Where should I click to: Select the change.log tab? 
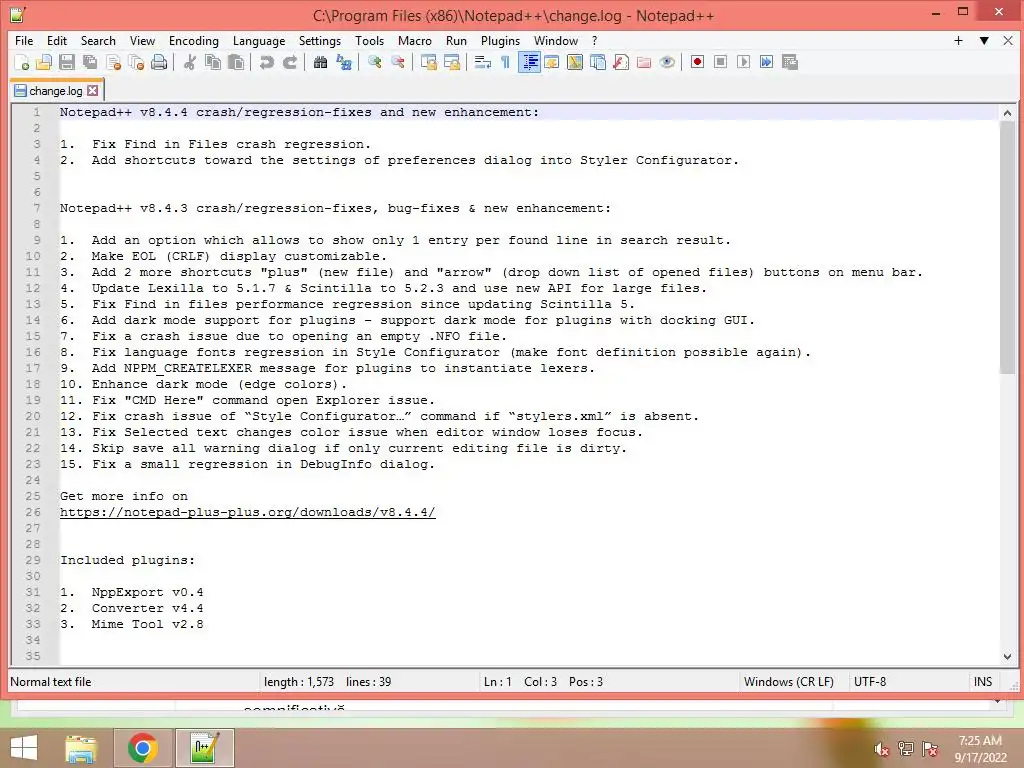click(56, 91)
